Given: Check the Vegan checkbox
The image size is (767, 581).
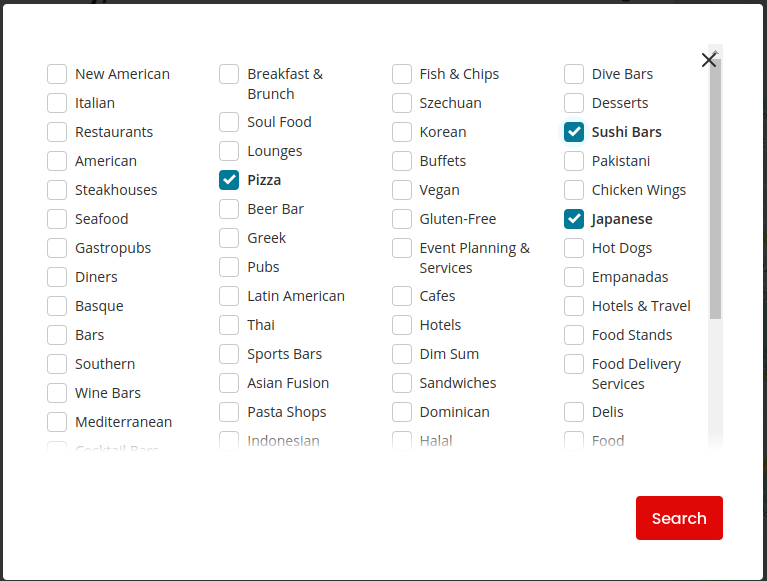Looking at the screenshot, I should click(402, 190).
